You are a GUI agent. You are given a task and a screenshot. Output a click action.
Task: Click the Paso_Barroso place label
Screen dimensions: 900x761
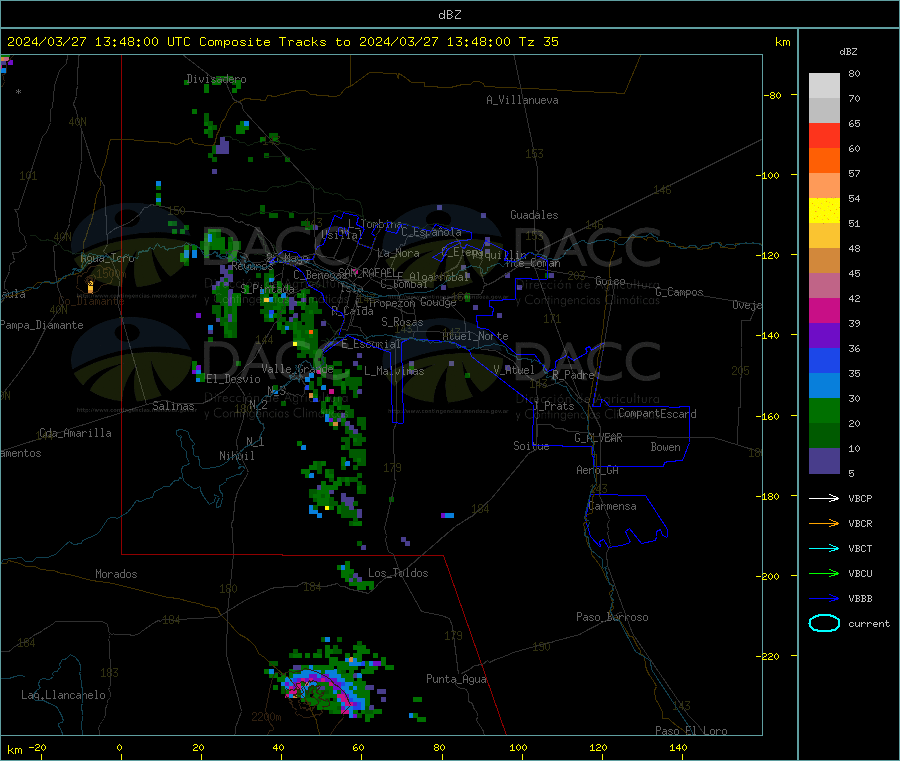(x=612, y=617)
